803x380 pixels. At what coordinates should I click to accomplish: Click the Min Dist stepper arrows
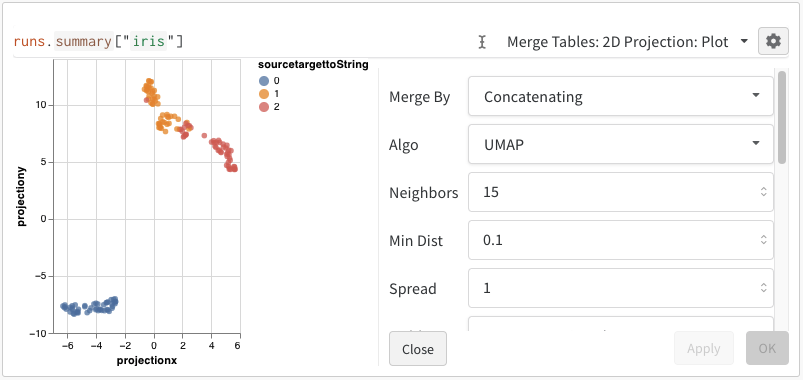(x=763, y=240)
